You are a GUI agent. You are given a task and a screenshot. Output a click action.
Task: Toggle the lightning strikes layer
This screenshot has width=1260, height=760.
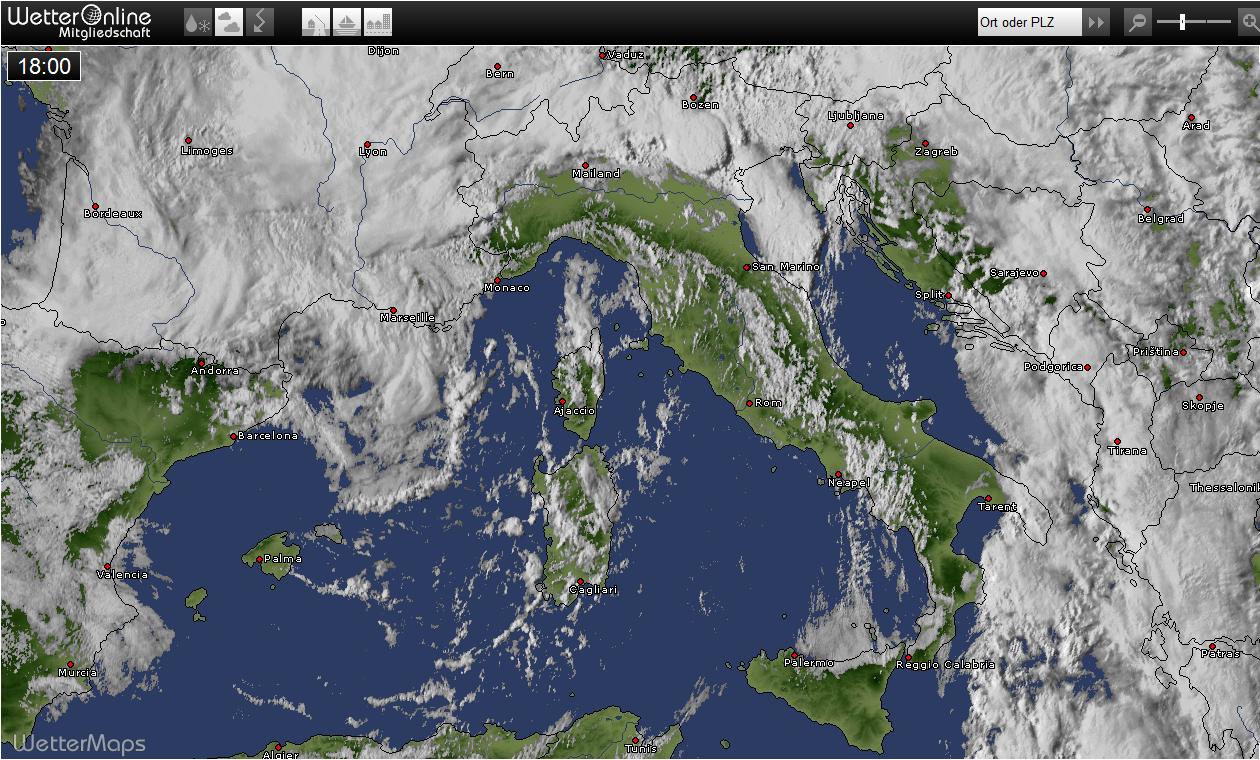(260, 23)
